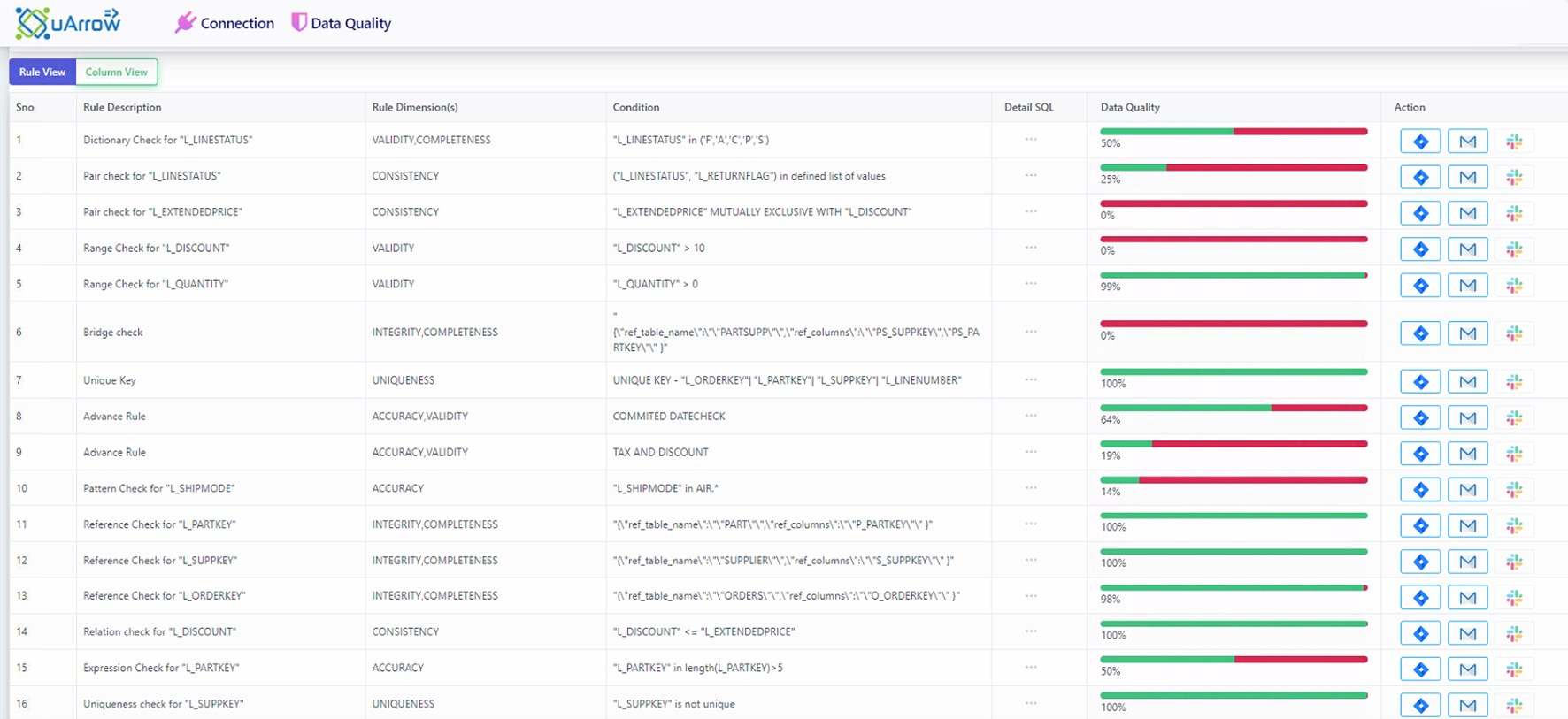Show Detail SQL for COMMITED DATECHECK rule

1031,416
